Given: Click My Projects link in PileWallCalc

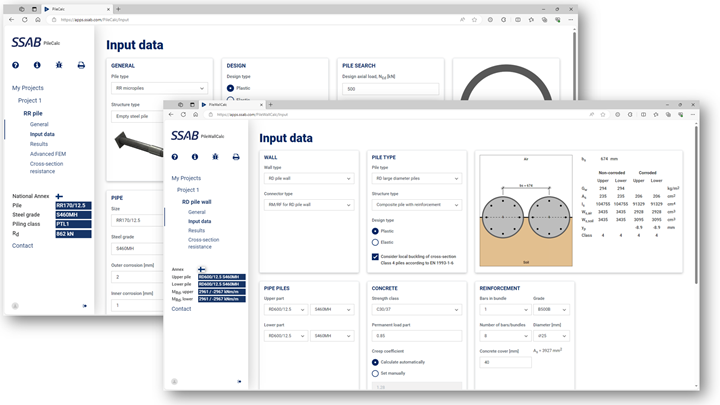Looking at the screenshot, I should 186,178.
